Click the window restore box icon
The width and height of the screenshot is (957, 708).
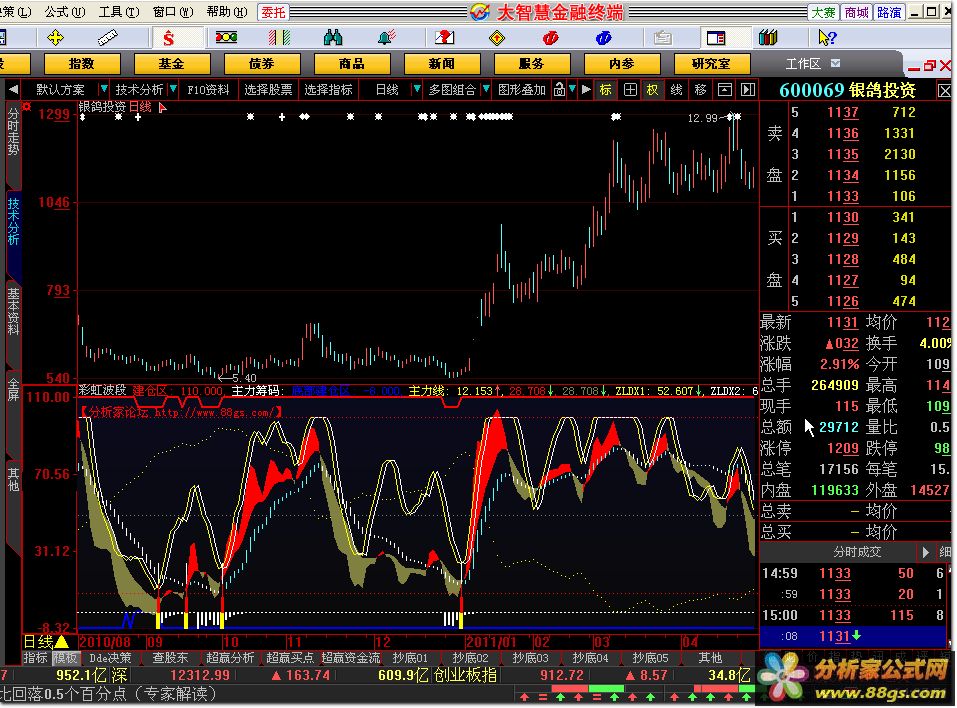[x=724, y=90]
